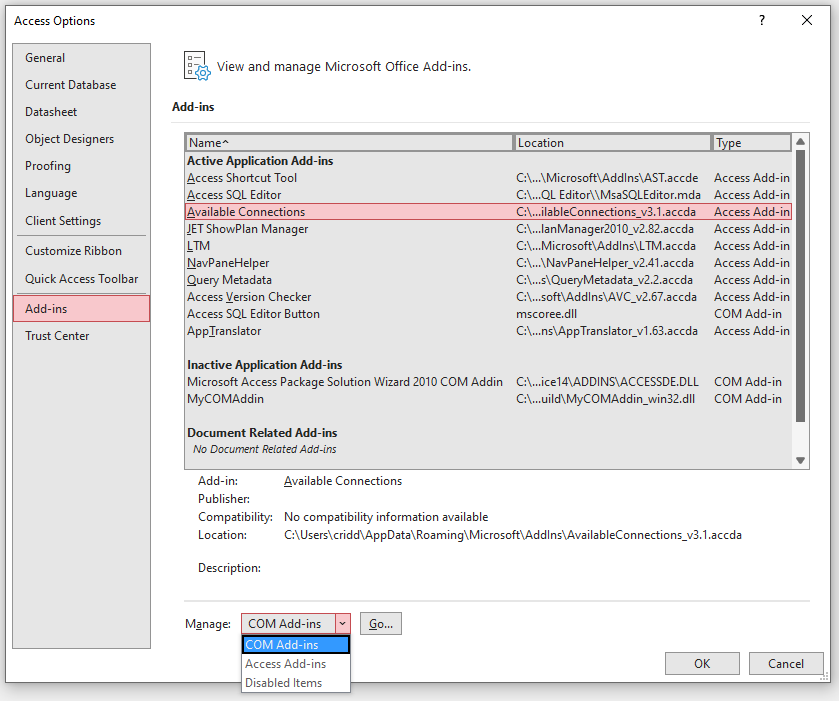
Task: Choose COM Add-ins in the dropdown list
Action: [296, 645]
